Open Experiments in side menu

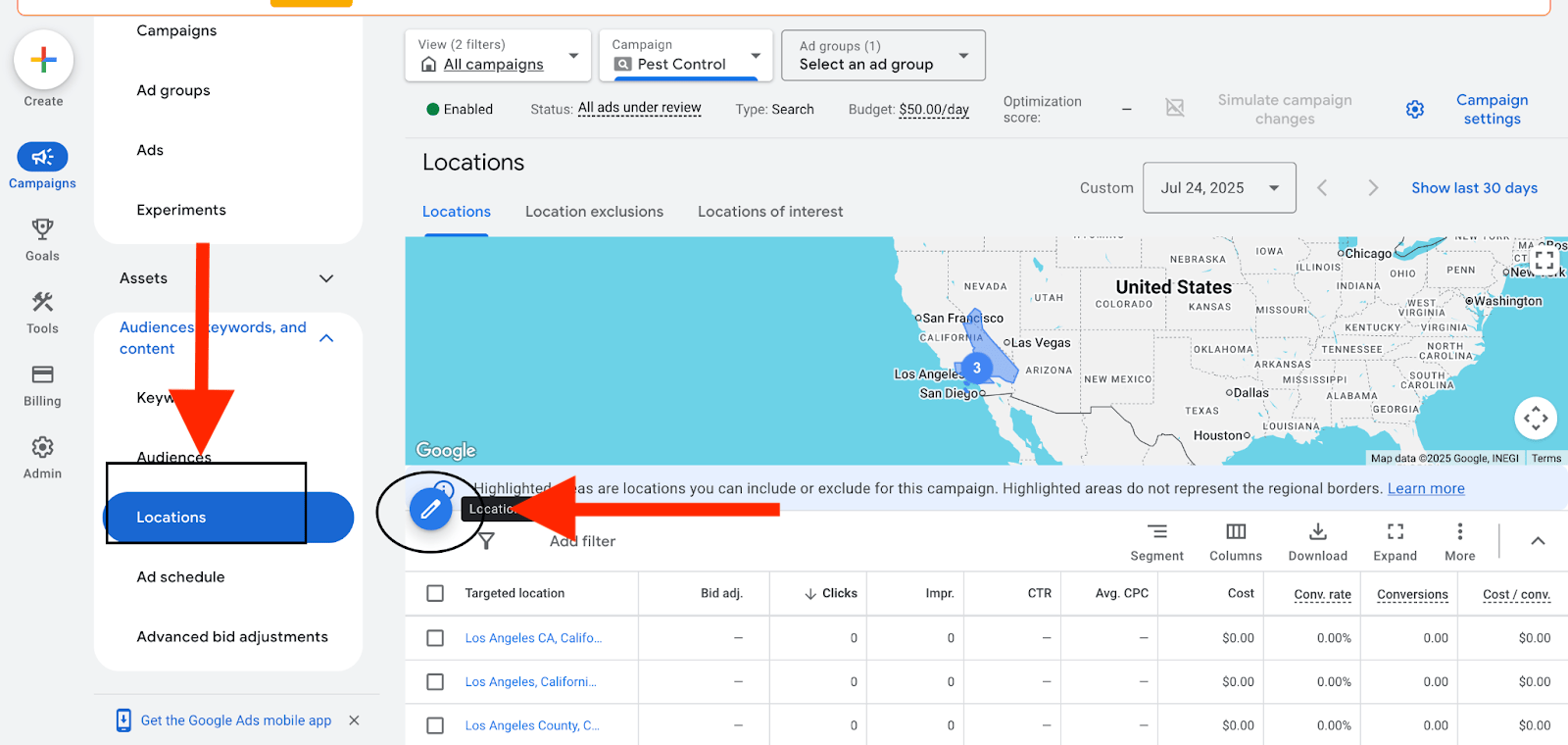point(181,210)
